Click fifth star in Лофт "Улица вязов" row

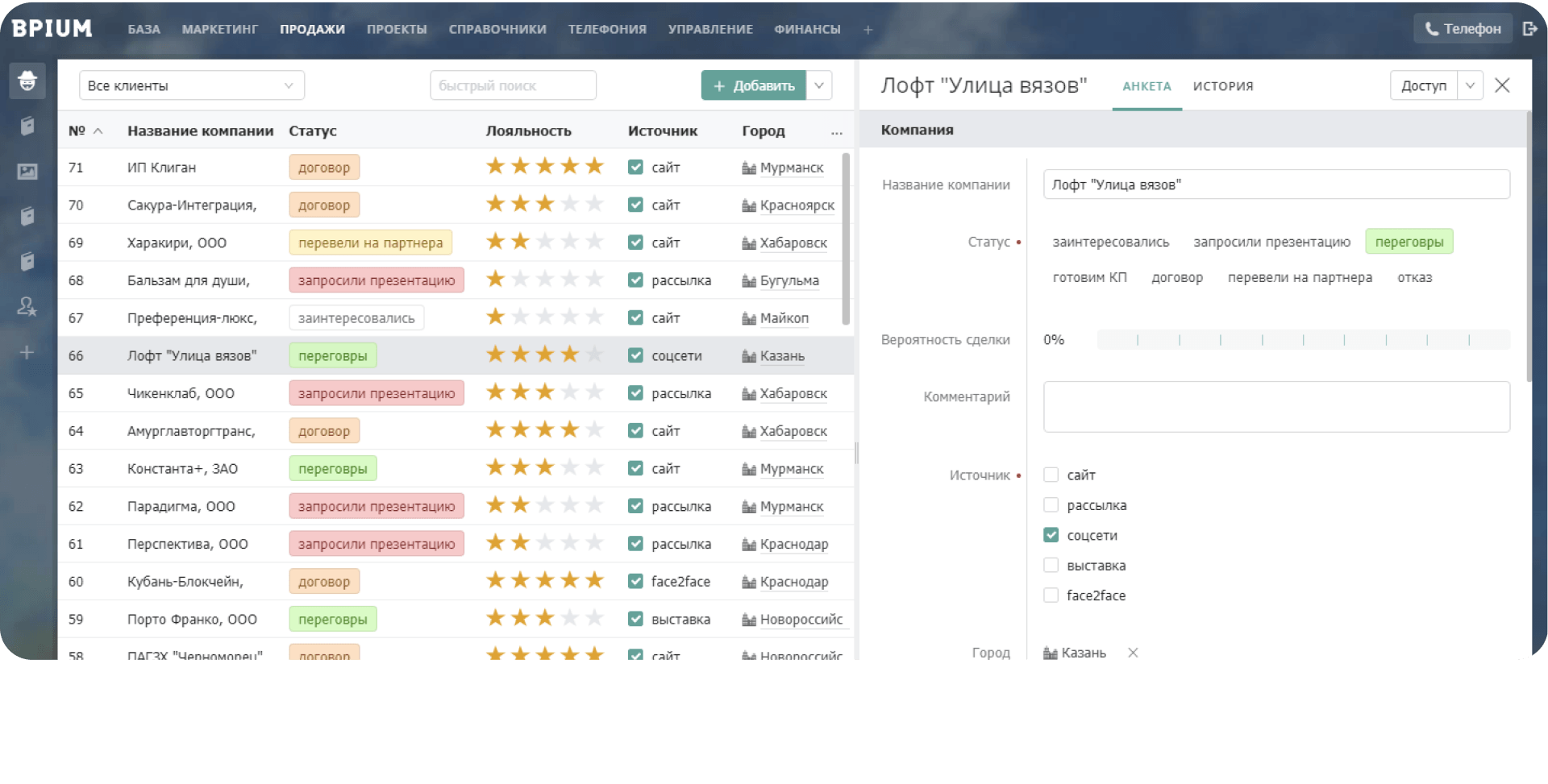[x=594, y=354]
